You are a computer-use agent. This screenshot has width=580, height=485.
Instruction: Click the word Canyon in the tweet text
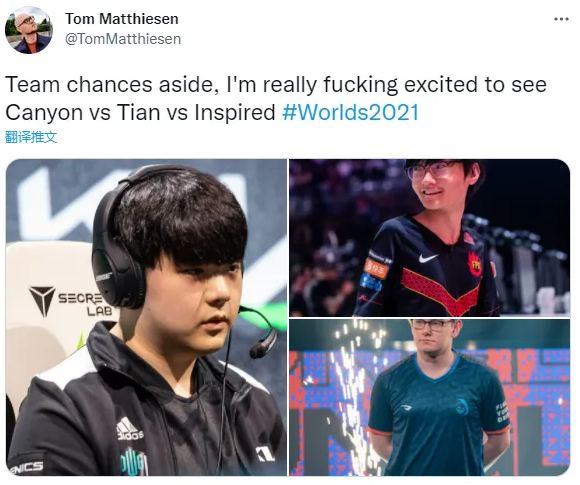[x=44, y=112]
